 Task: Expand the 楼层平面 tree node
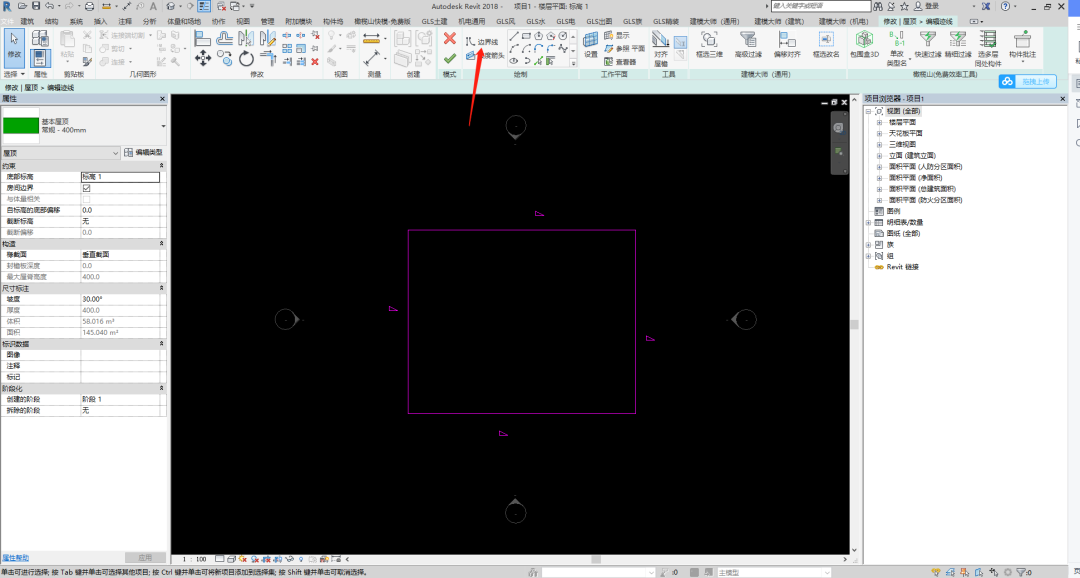coord(880,123)
